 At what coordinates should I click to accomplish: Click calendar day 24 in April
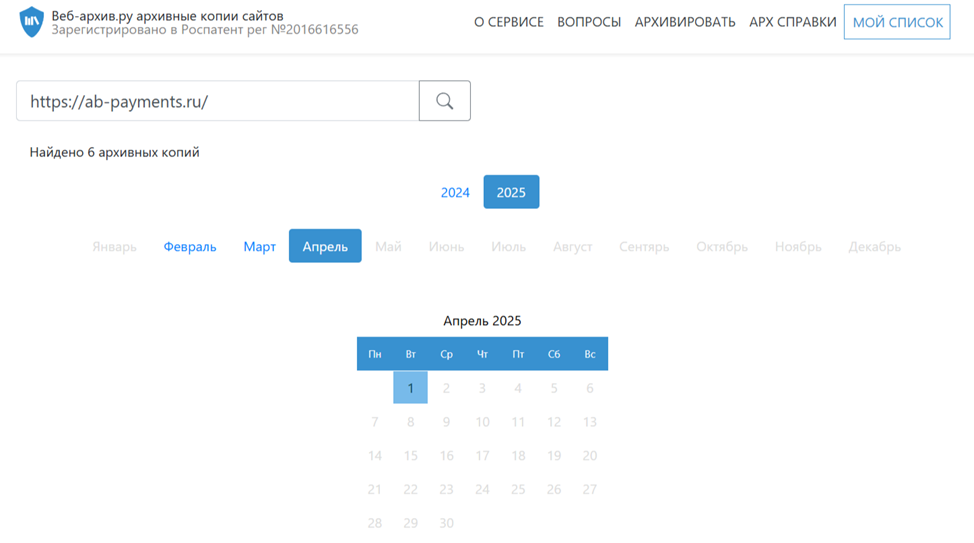(x=482, y=490)
